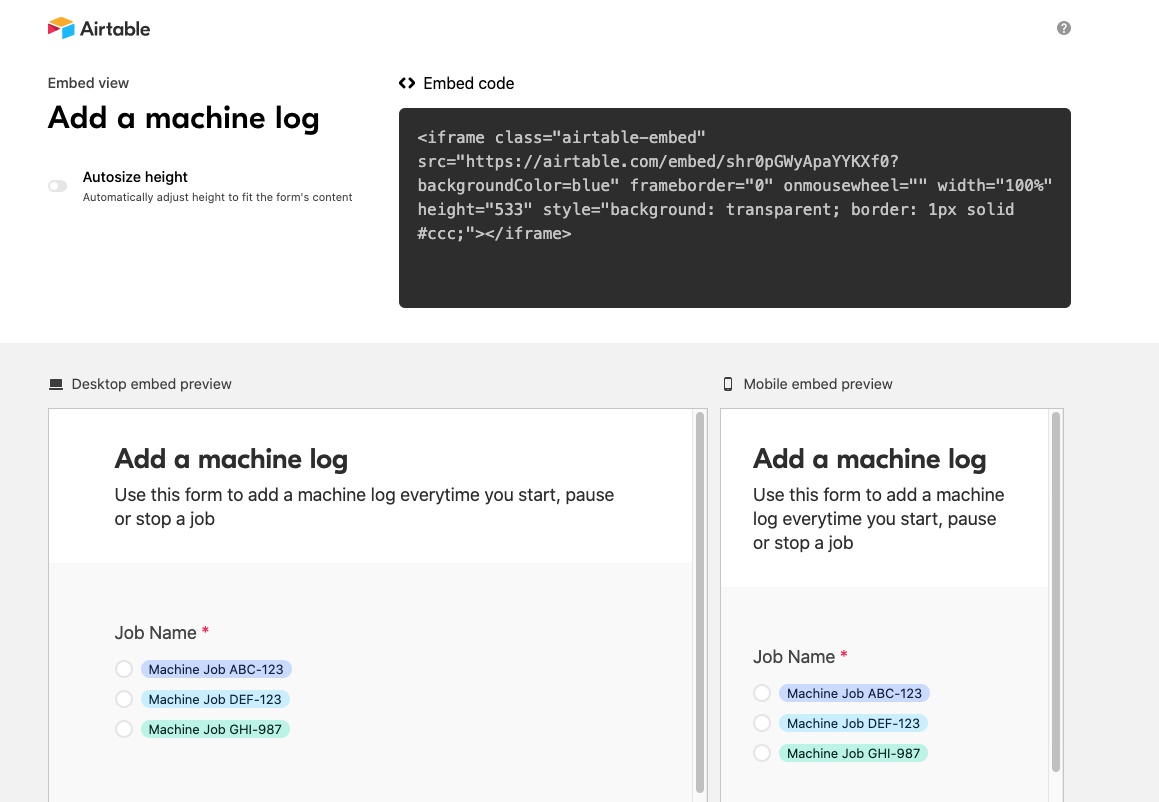Click the Machine Job DEF-123 label in desktop preview
Viewport: 1159px width, 802px height.
click(x=215, y=699)
